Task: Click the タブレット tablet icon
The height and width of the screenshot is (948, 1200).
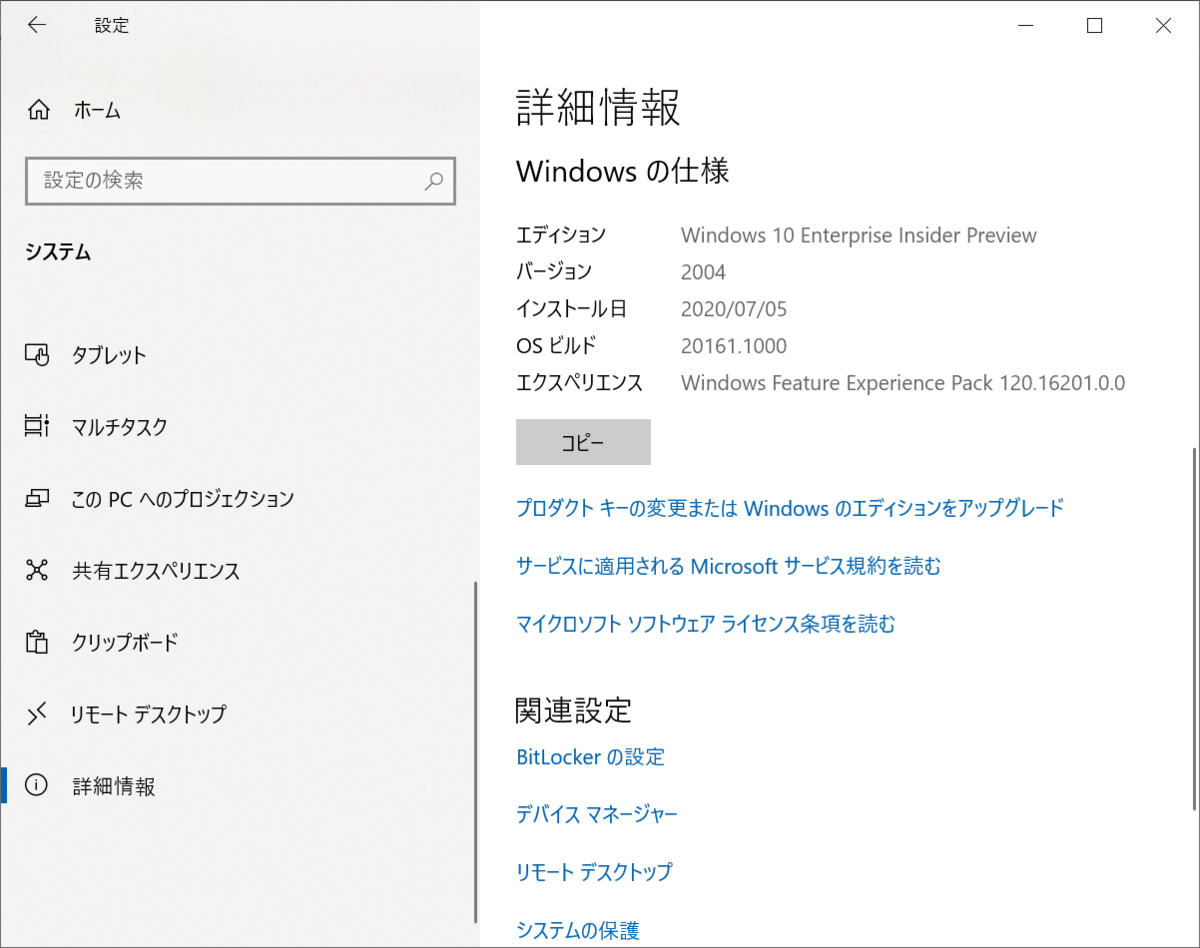Action: tap(37, 355)
